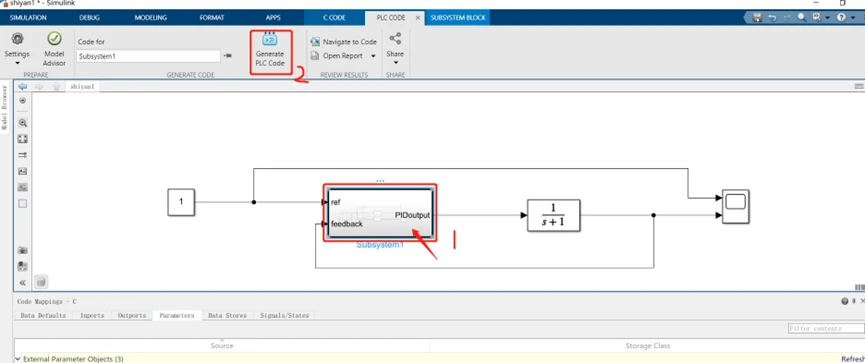Switch to the C CODE tab
Viewport: 865px width, 363px height.
334,18
